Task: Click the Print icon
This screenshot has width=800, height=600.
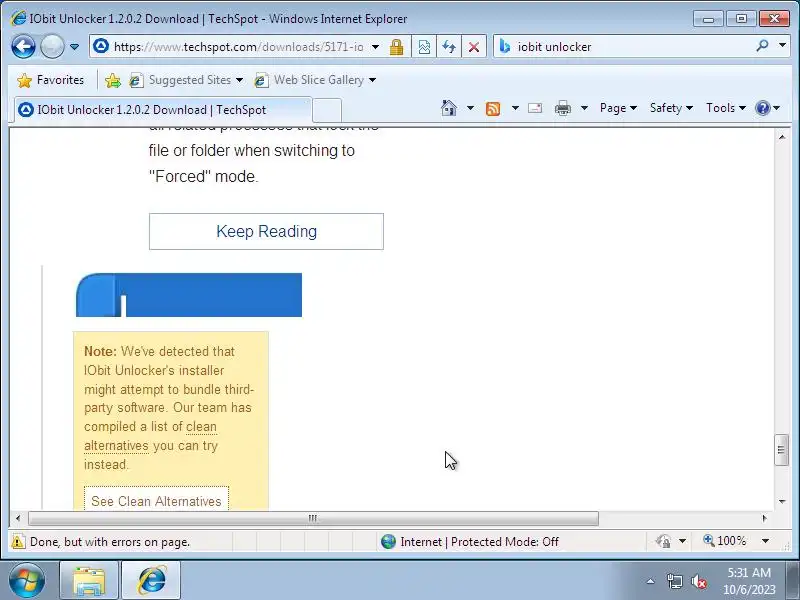Action: click(x=563, y=108)
